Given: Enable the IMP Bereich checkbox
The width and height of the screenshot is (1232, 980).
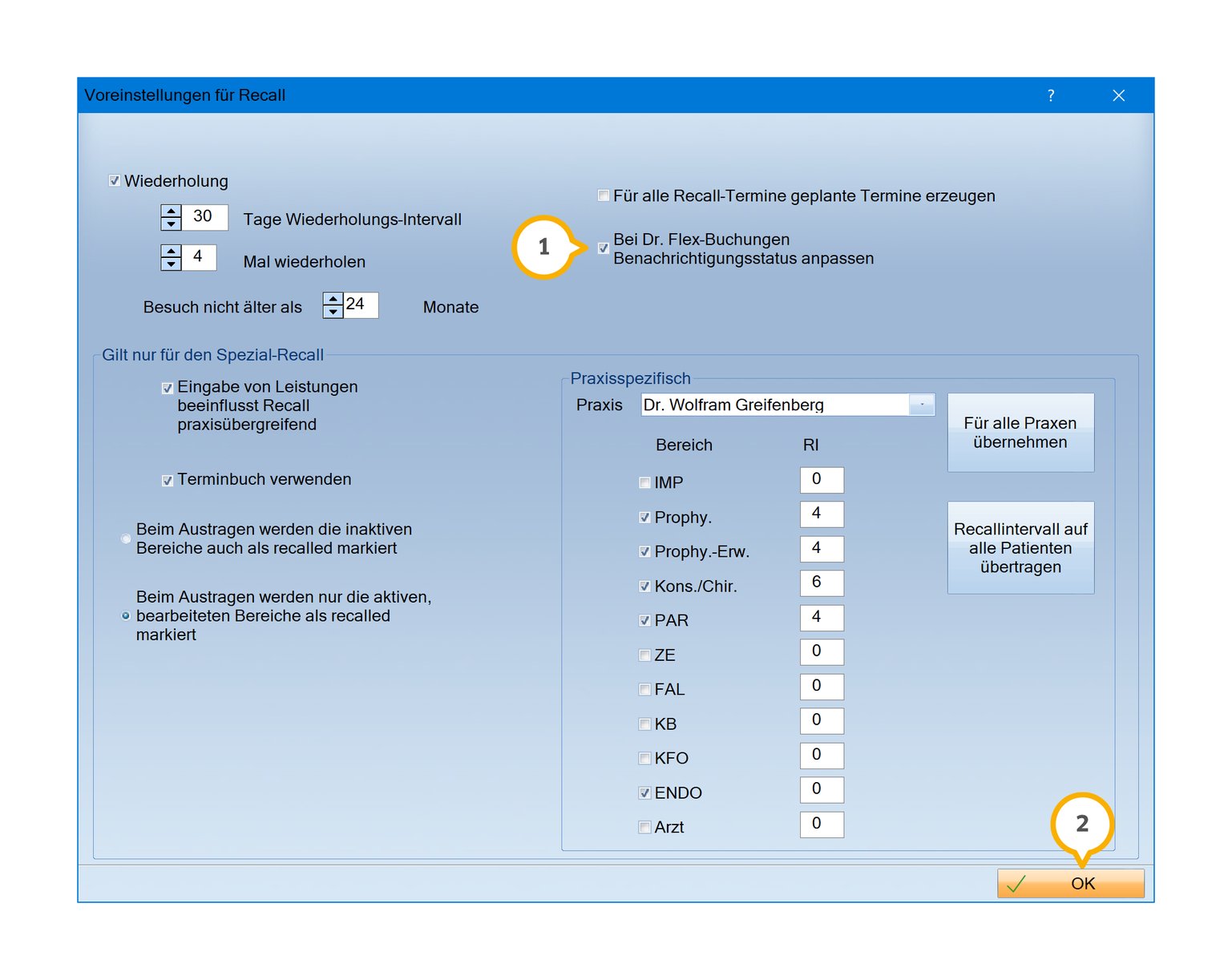Looking at the screenshot, I should [644, 482].
